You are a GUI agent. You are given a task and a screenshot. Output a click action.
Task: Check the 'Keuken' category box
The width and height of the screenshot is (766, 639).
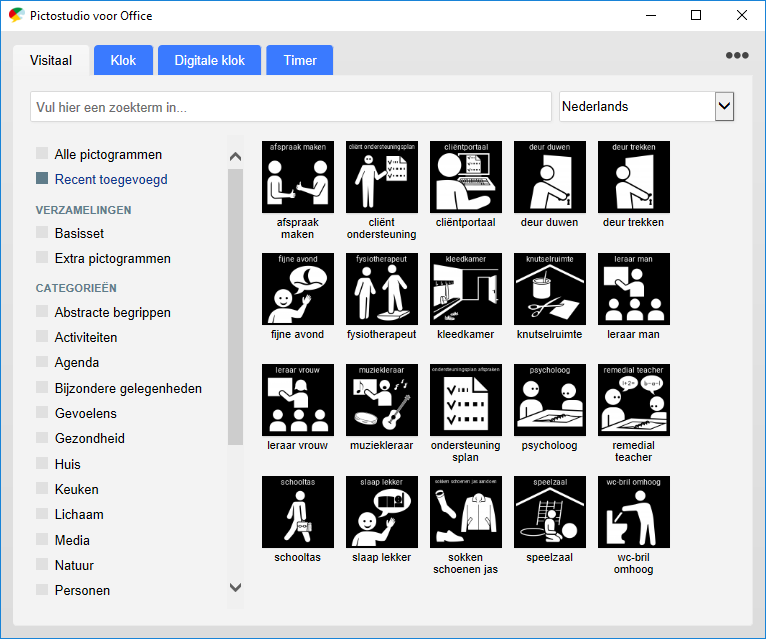coord(42,488)
